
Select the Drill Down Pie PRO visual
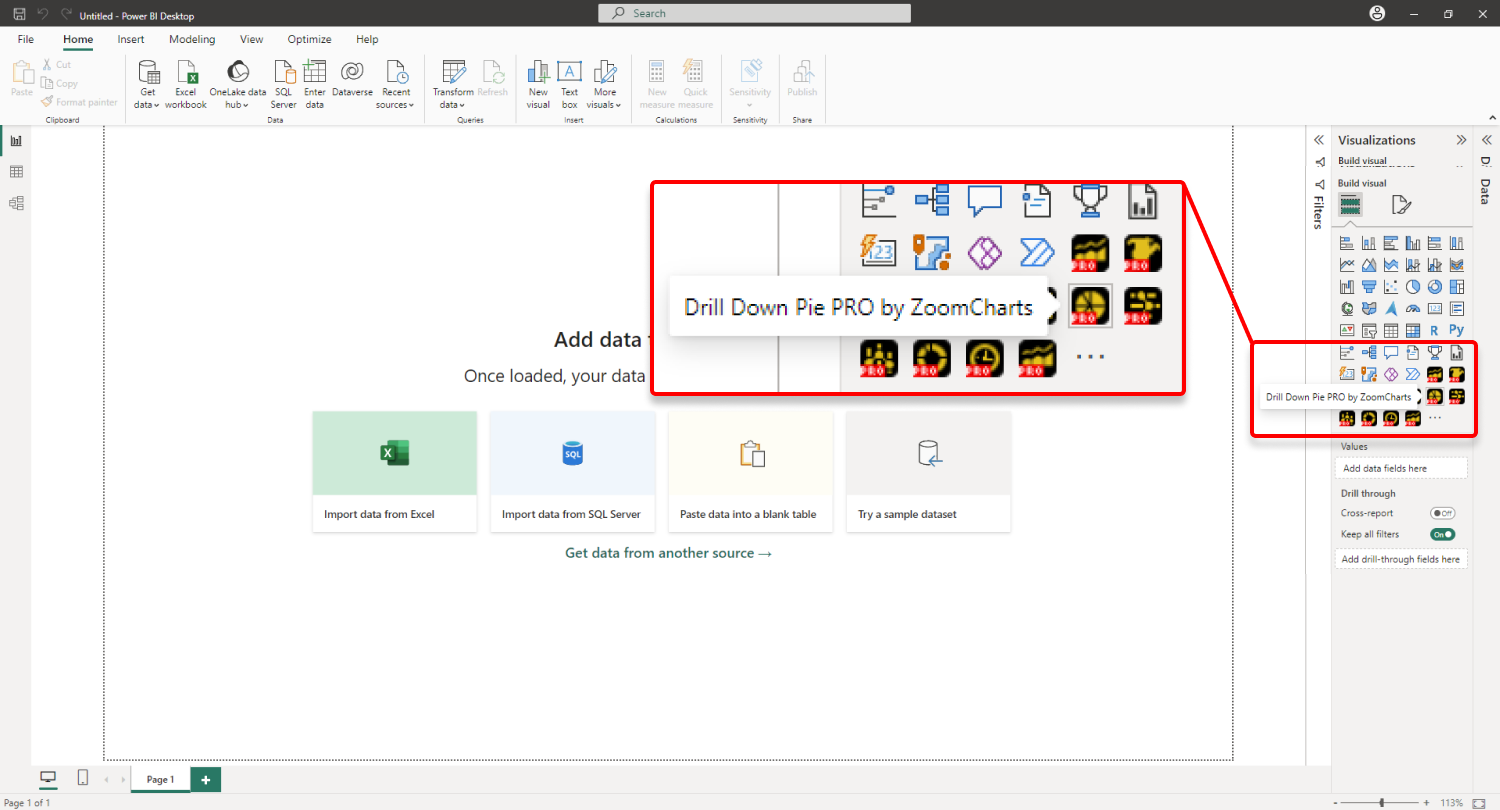[1435, 396]
